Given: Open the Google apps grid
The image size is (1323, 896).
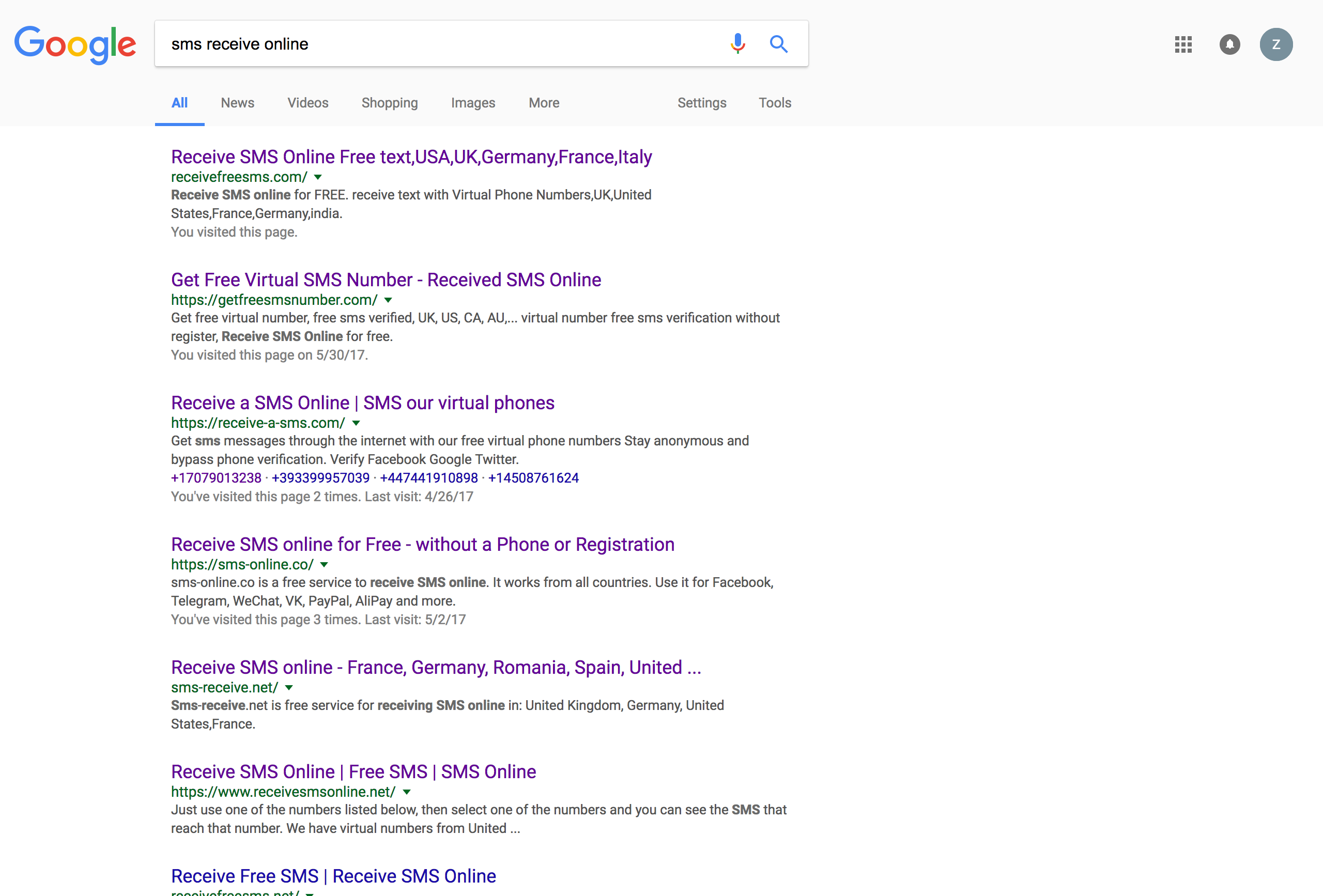Looking at the screenshot, I should click(1183, 44).
